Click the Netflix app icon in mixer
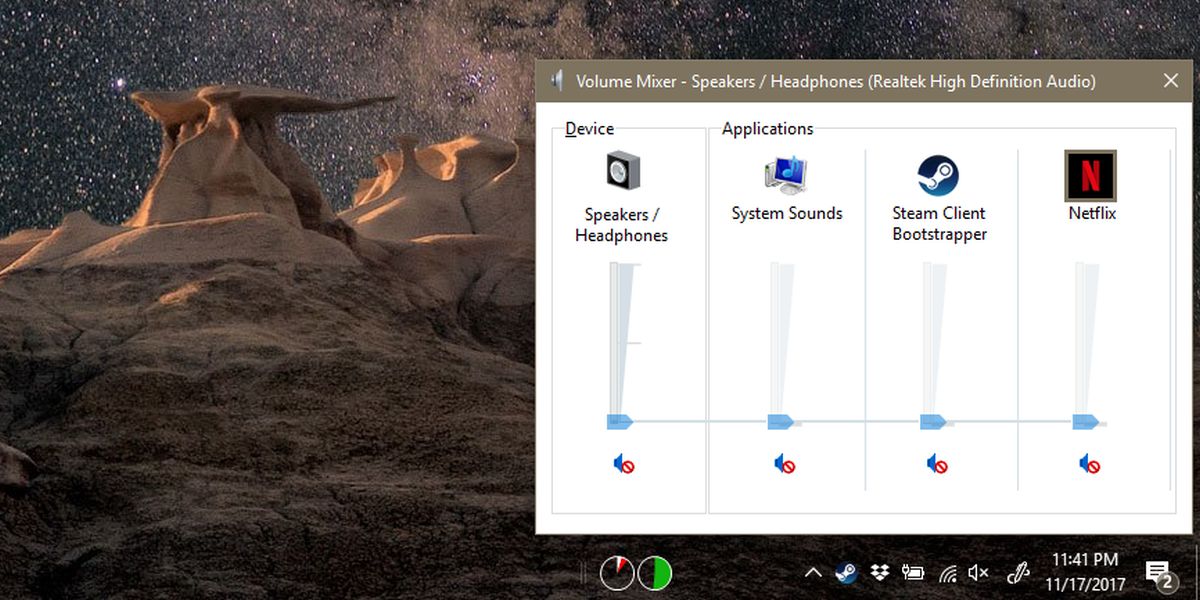 click(1090, 175)
